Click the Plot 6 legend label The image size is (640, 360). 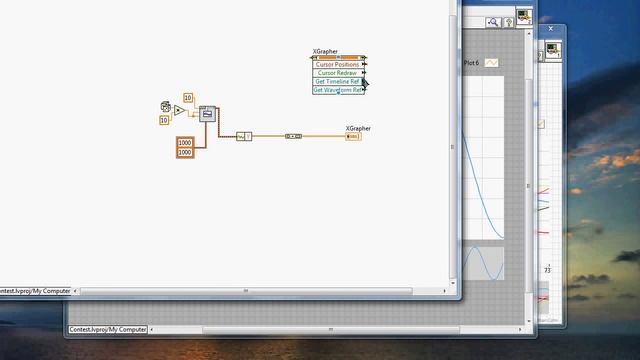[471, 63]
